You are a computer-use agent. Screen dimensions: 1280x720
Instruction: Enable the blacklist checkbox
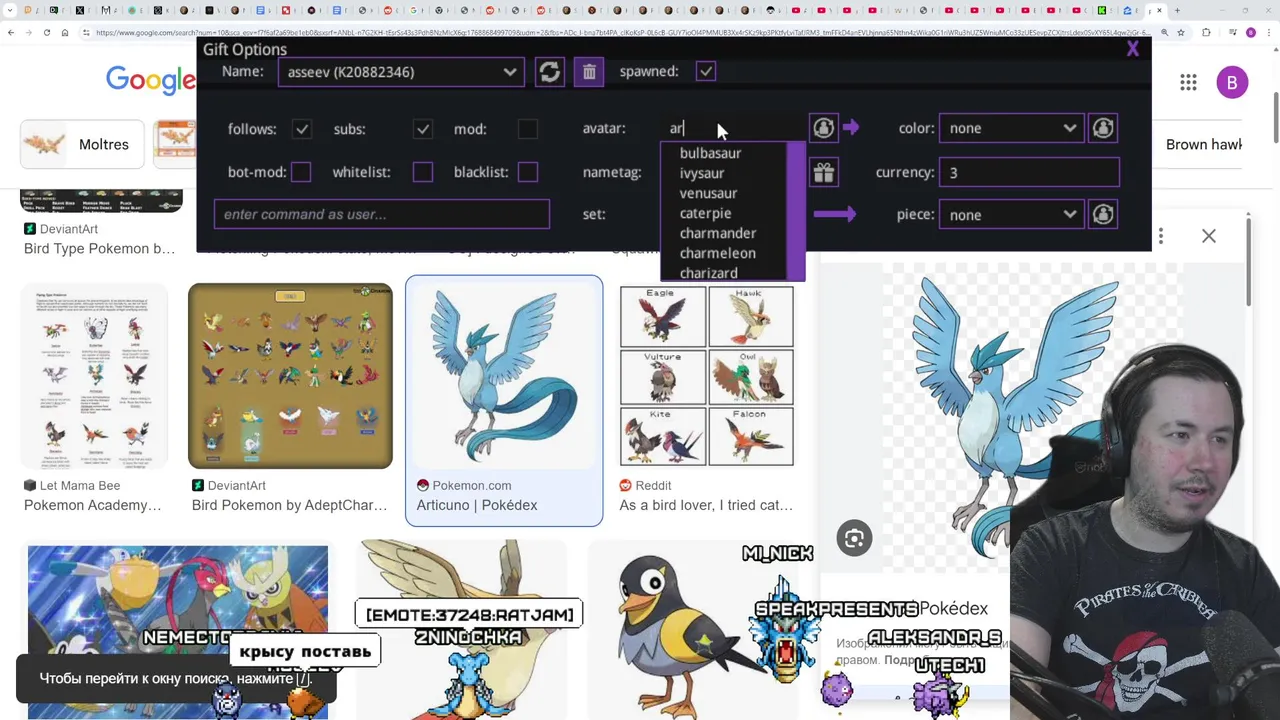coord(527,172)
